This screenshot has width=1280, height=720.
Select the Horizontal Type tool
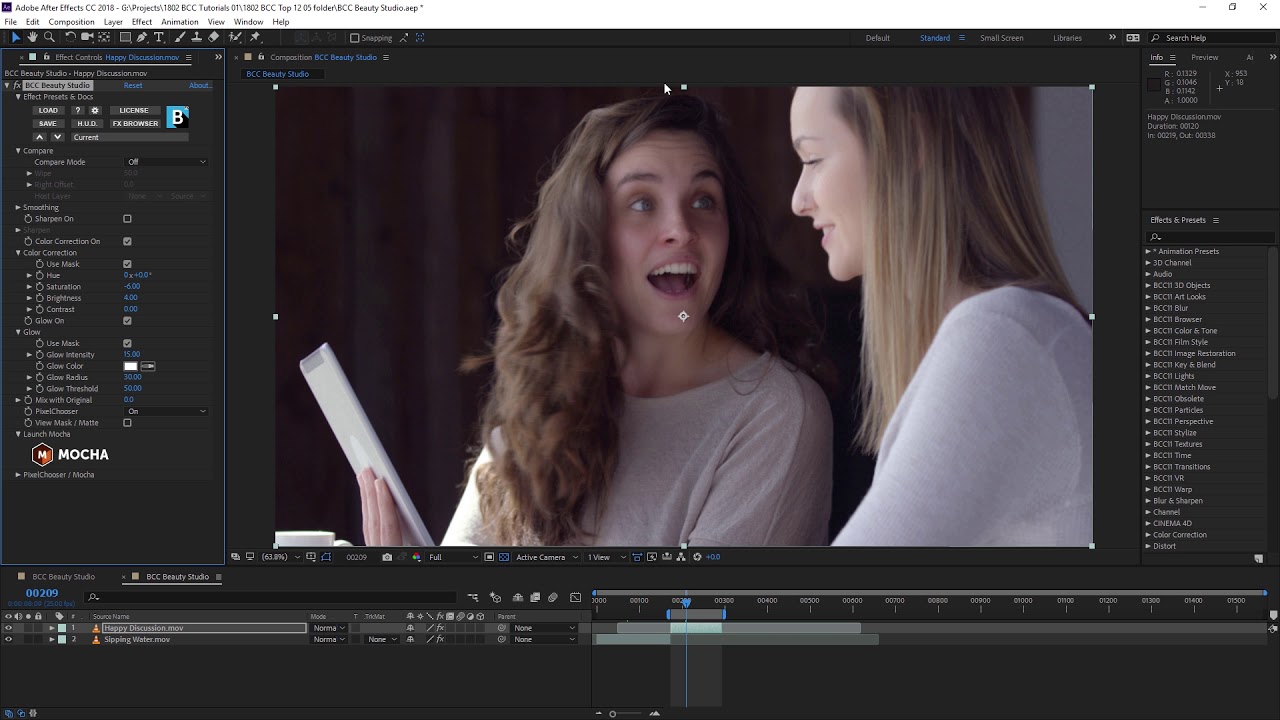click(x=159, y=37)
